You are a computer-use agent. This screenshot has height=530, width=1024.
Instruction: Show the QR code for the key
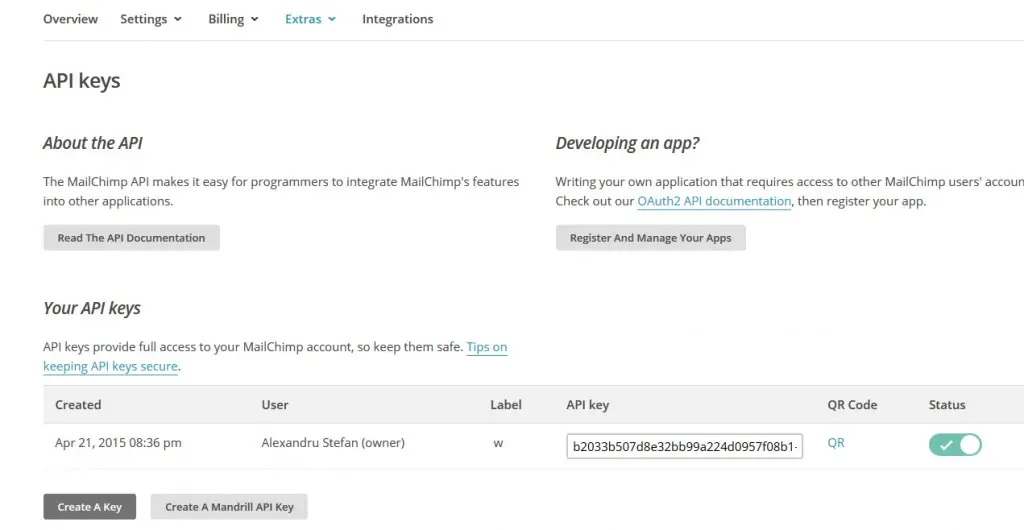point(836,443)
